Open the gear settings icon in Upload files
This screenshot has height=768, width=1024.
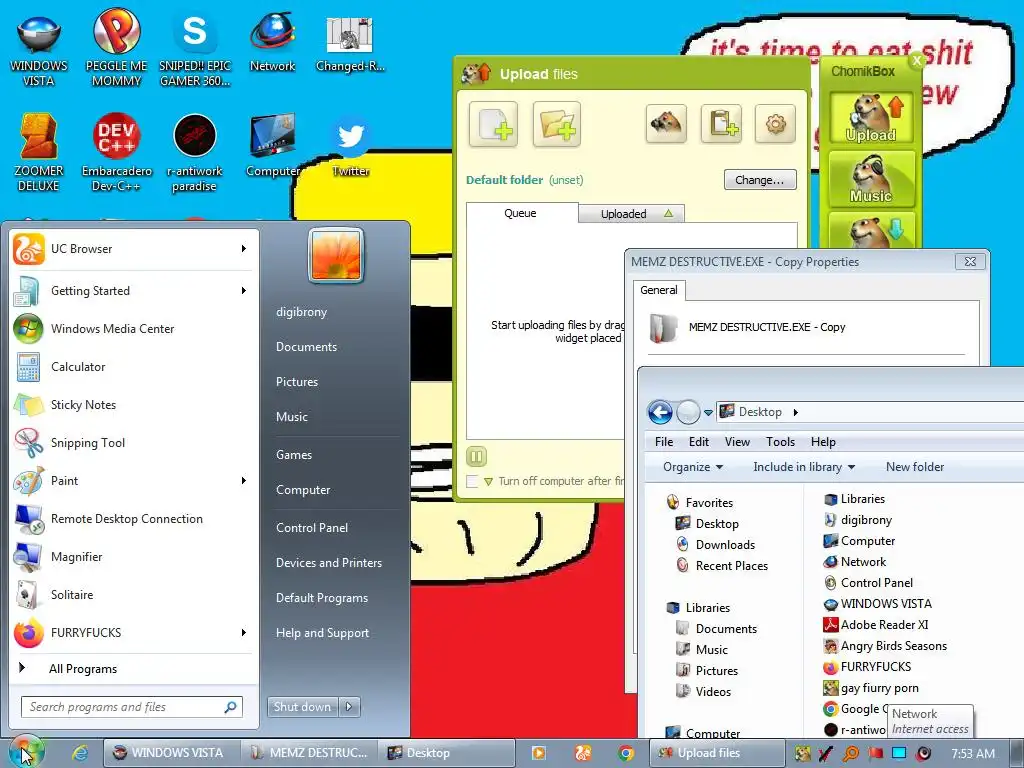[775, 123]
